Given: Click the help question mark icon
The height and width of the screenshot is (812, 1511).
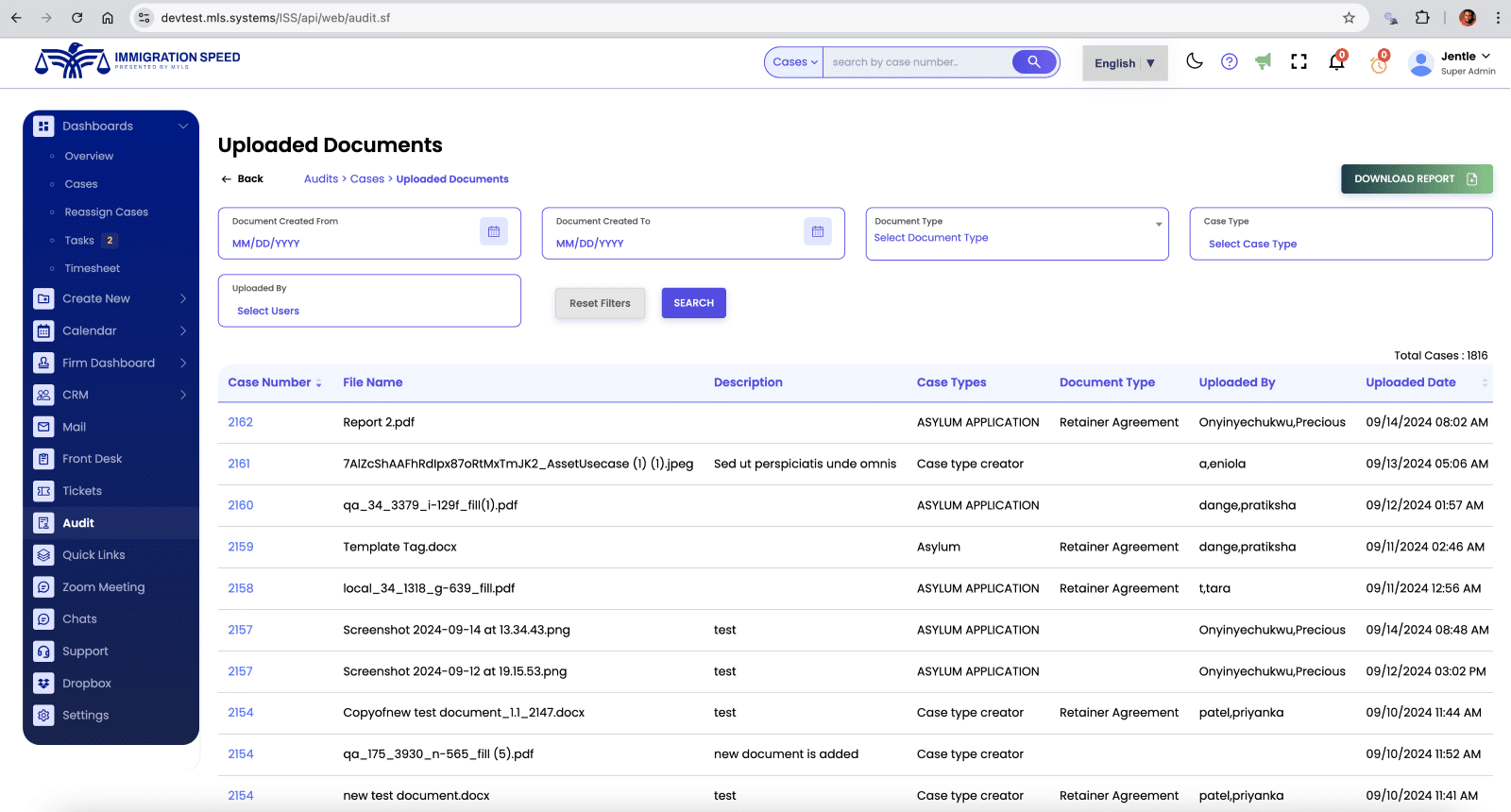Looking at the screenshot, I should coord(1229,61).
